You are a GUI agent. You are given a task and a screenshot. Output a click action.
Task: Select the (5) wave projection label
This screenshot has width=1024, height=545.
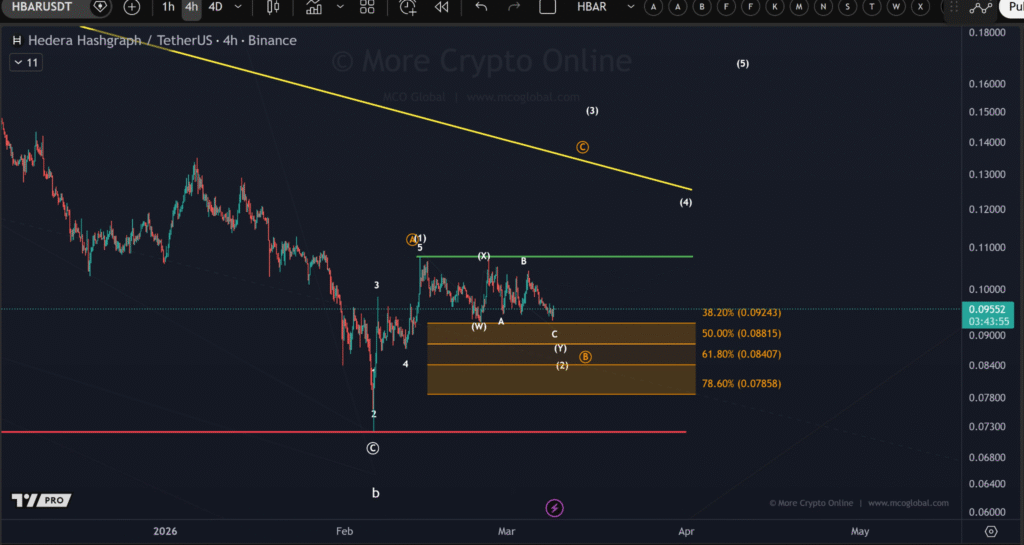[743, 64]
